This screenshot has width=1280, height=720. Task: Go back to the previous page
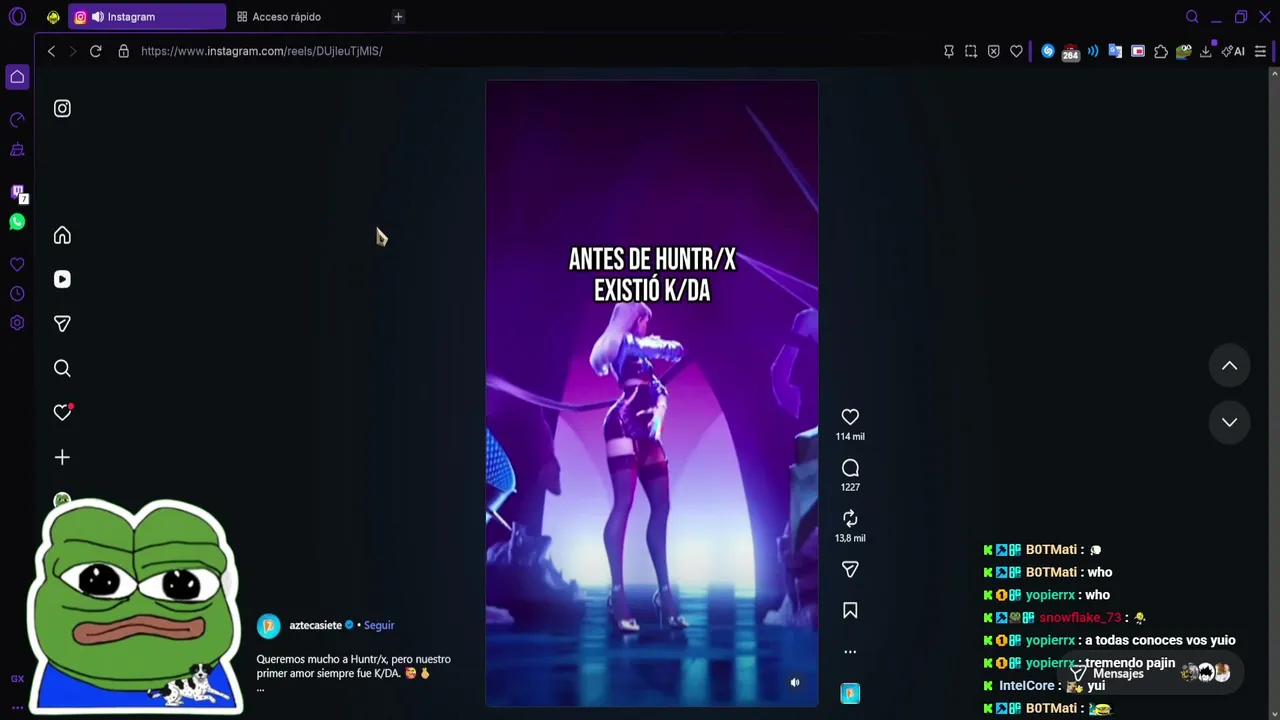pos(51,51)
